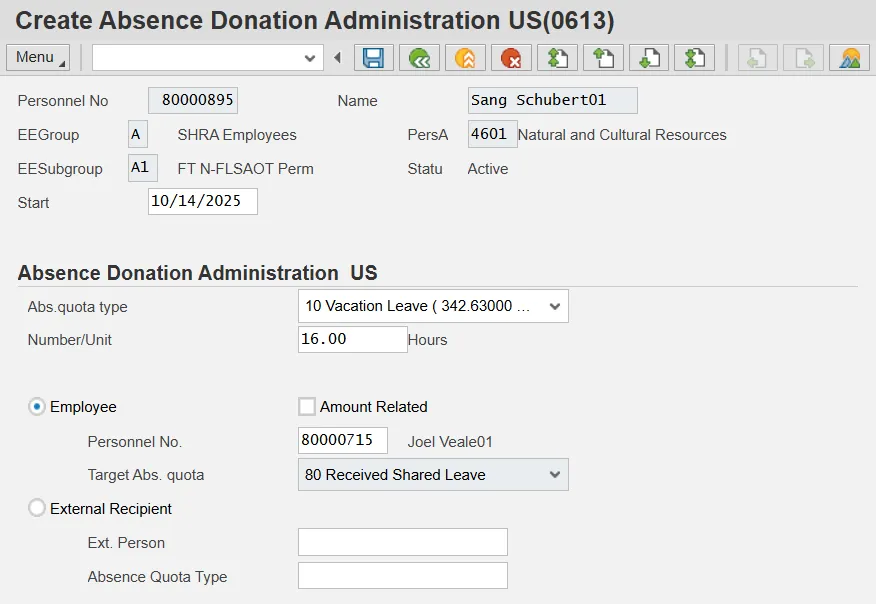Click the Next page icon
Image resolution: width=876 pixels, height=604 pixels.
click(x=649, y=58)
